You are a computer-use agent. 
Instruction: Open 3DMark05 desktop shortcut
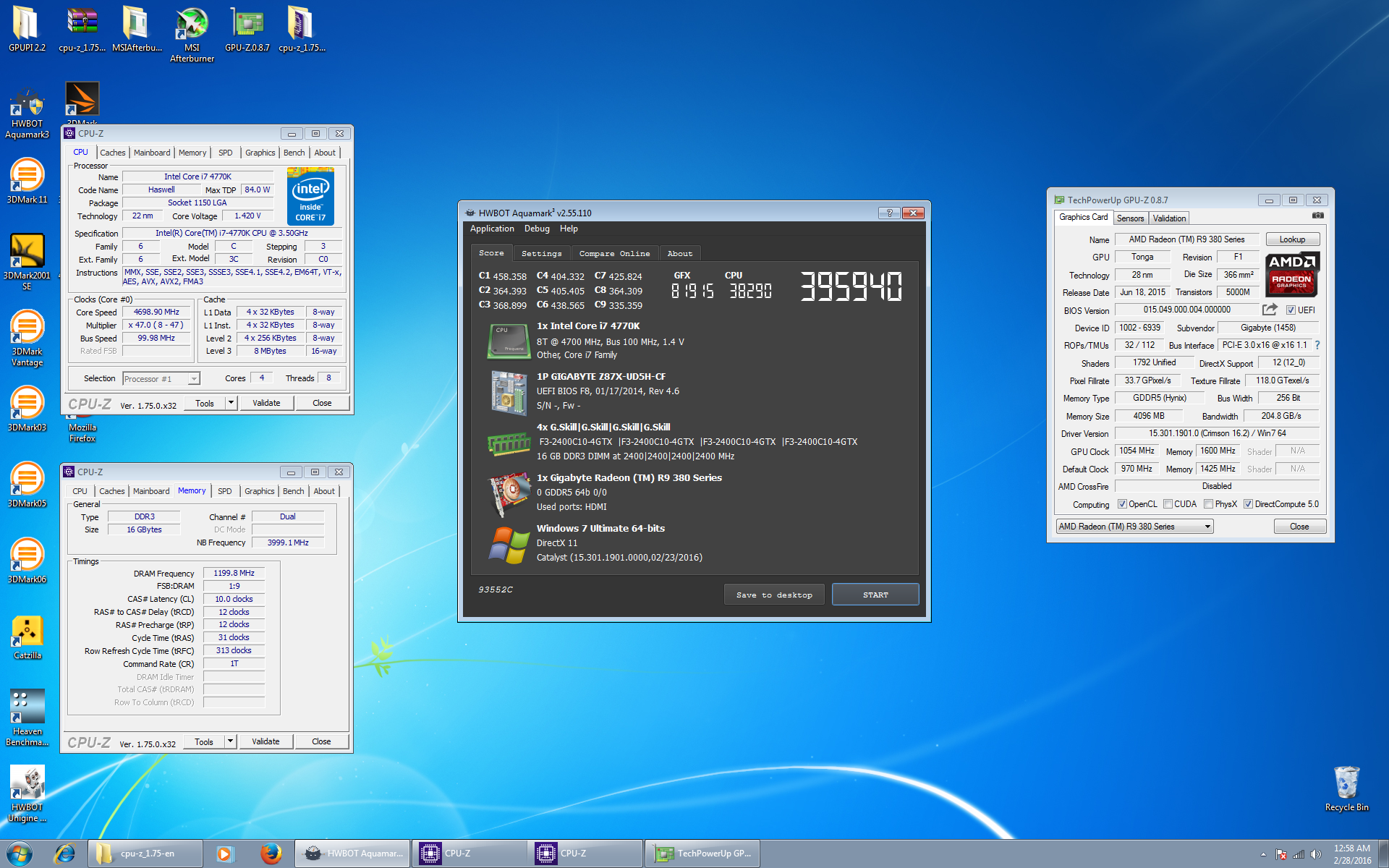coord(27,485)
